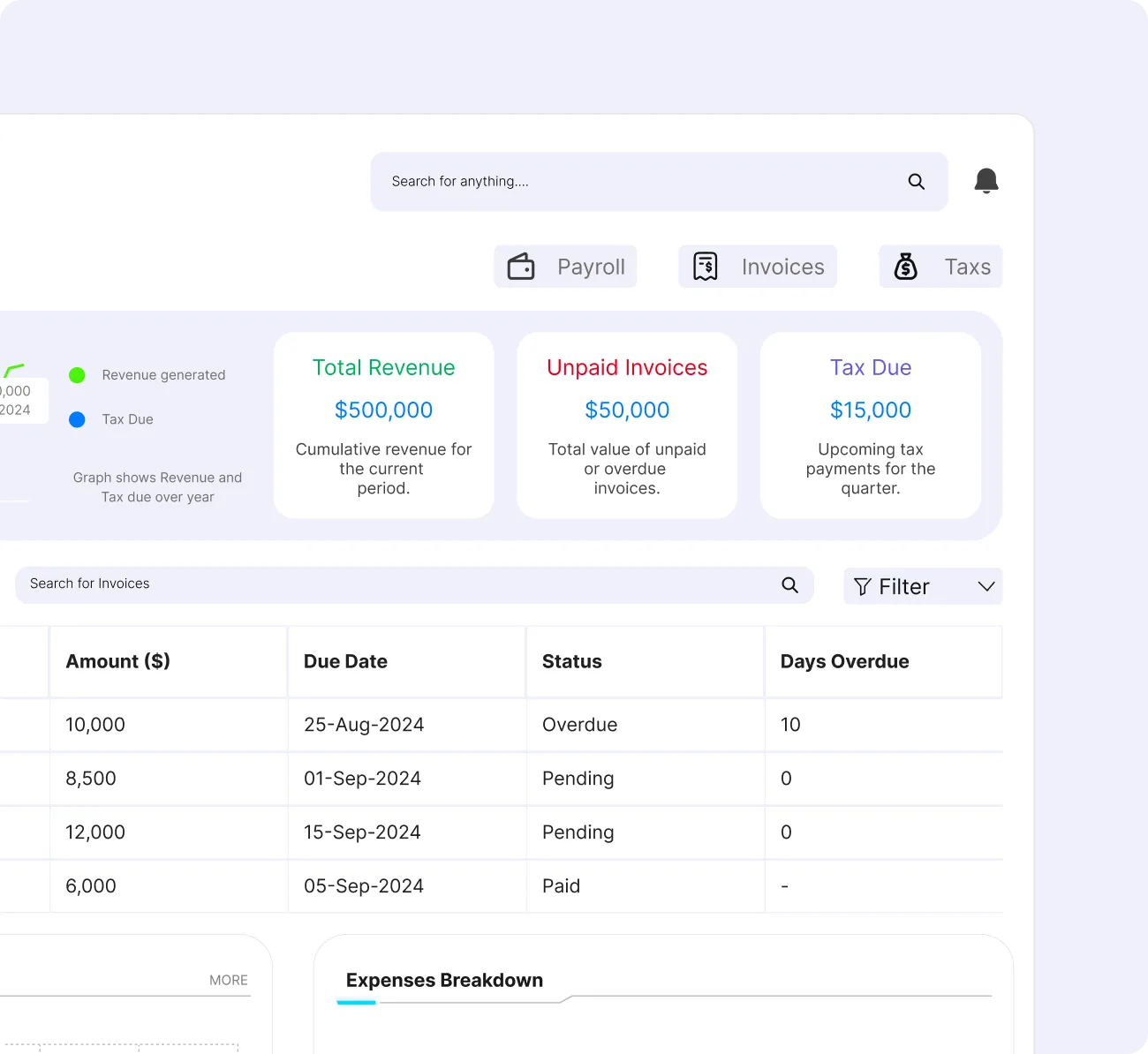Select the 25-Aug-2024 due date cell
This screenshot has width=1148, height=1054.
[x=407, y=725]
